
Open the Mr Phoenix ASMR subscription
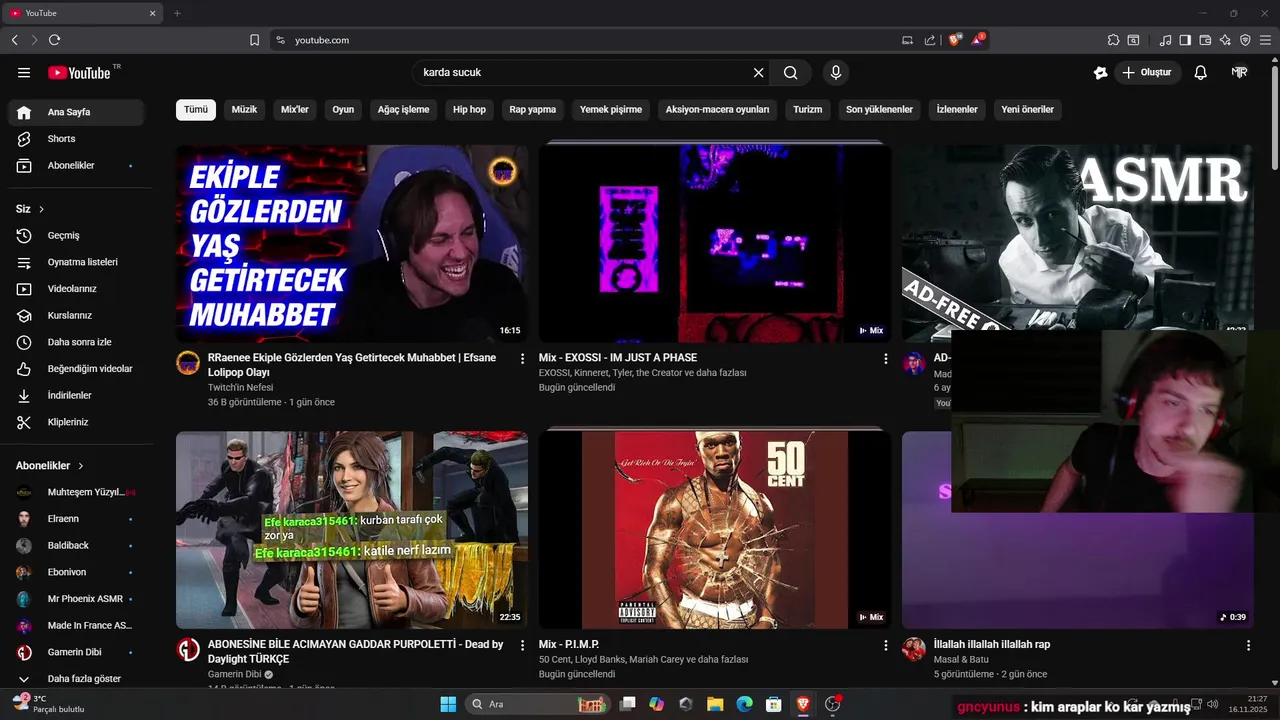pyautogui.click(x=76, y=599)
